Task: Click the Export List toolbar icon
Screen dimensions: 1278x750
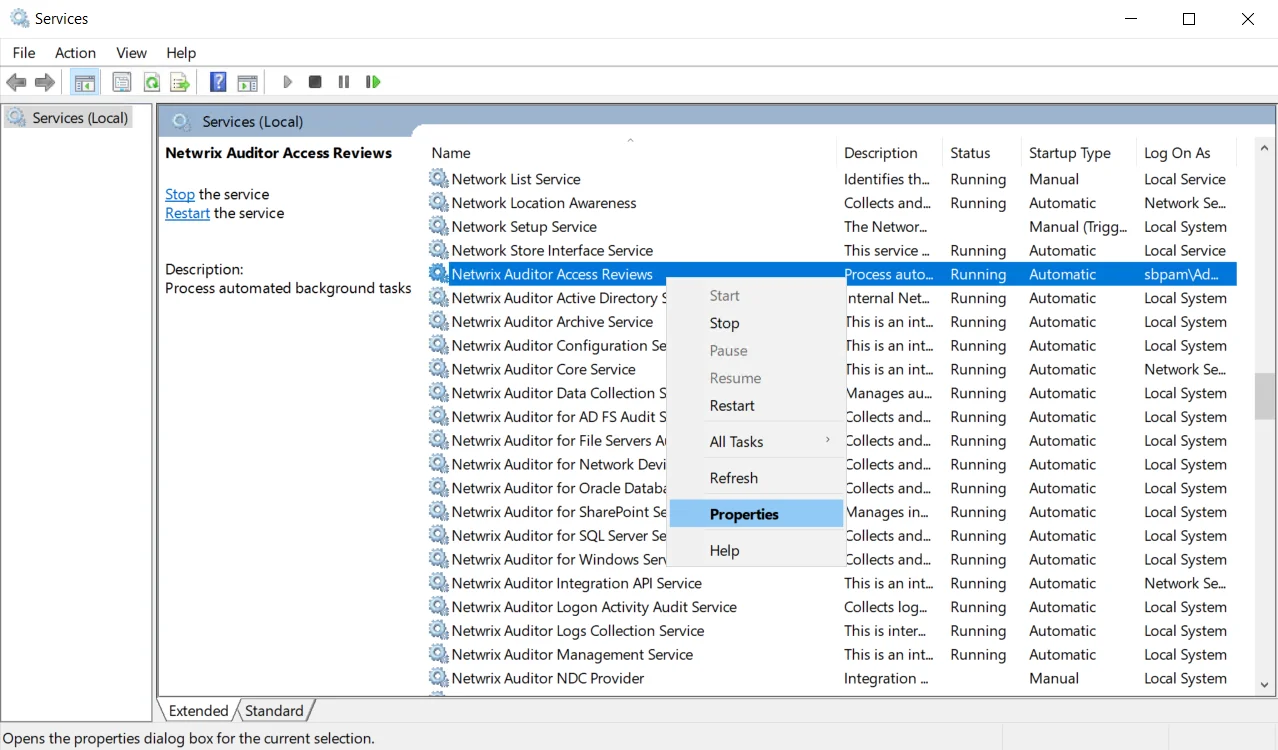Action: pyautogui.click(x=180, y=82)
